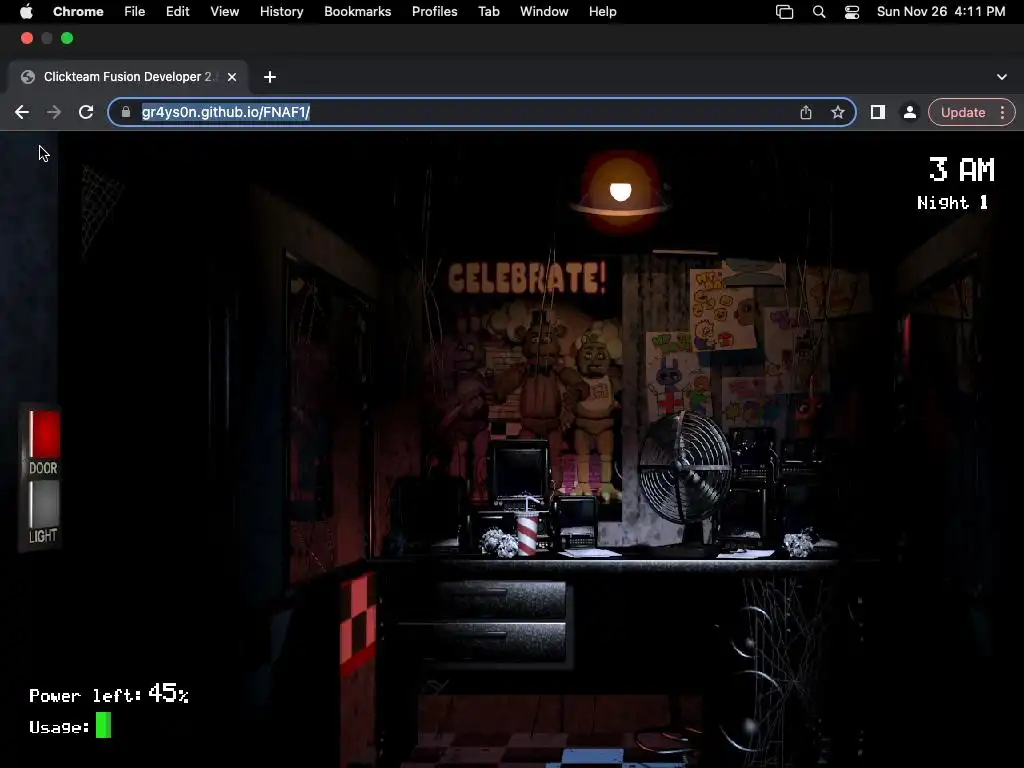Open the Profiles menu

tap(435, 12)
